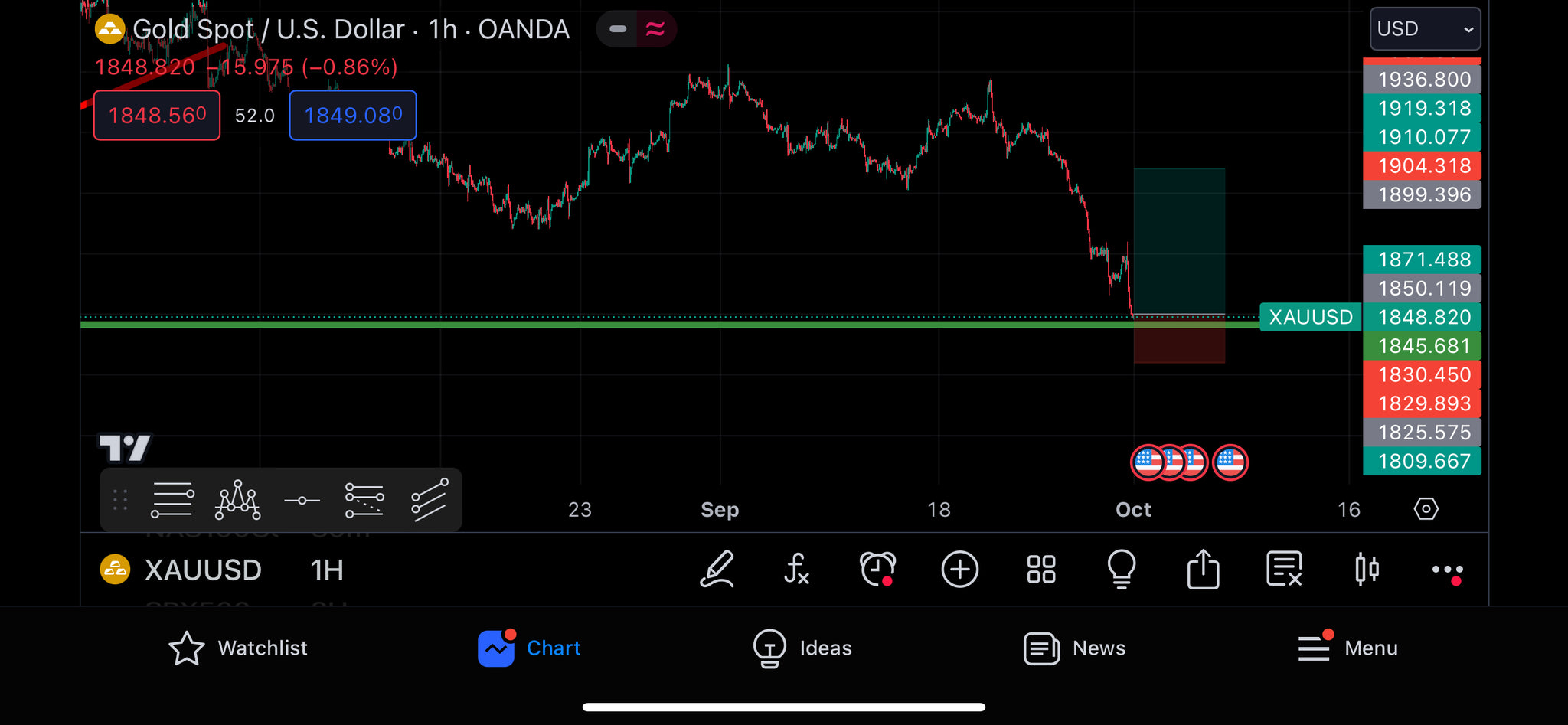Open the lightbulb ideas icon in toolbar
The width and height of the screenshot is (1568, 725).
click(1122, 570)
